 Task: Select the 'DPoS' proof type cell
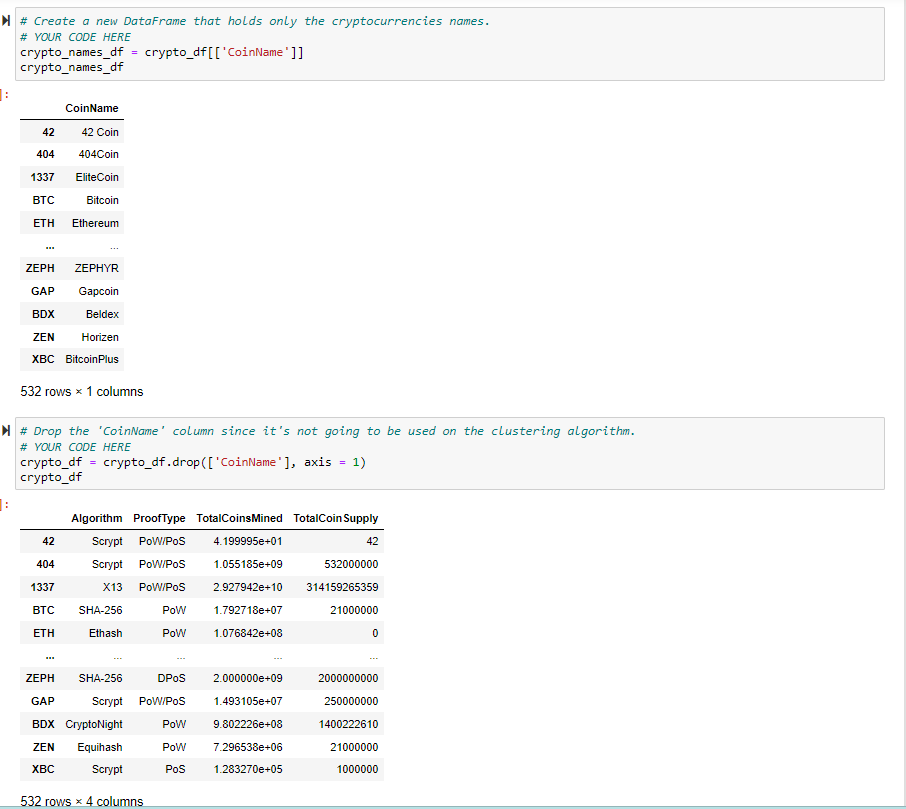click(172, 678)
